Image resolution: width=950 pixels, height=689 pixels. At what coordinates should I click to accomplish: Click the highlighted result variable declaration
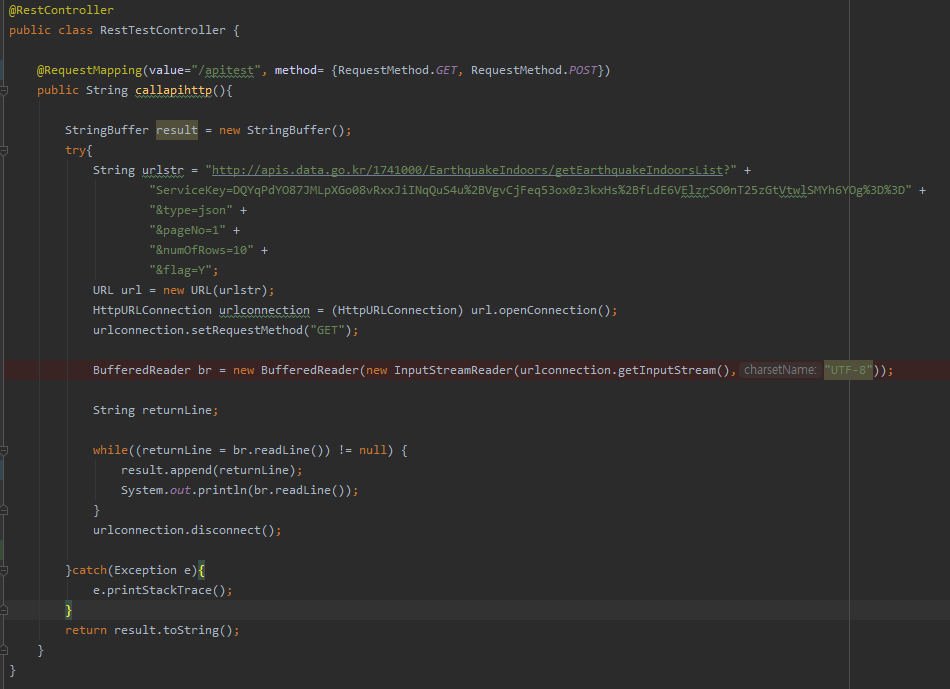(x=177, y=130)
